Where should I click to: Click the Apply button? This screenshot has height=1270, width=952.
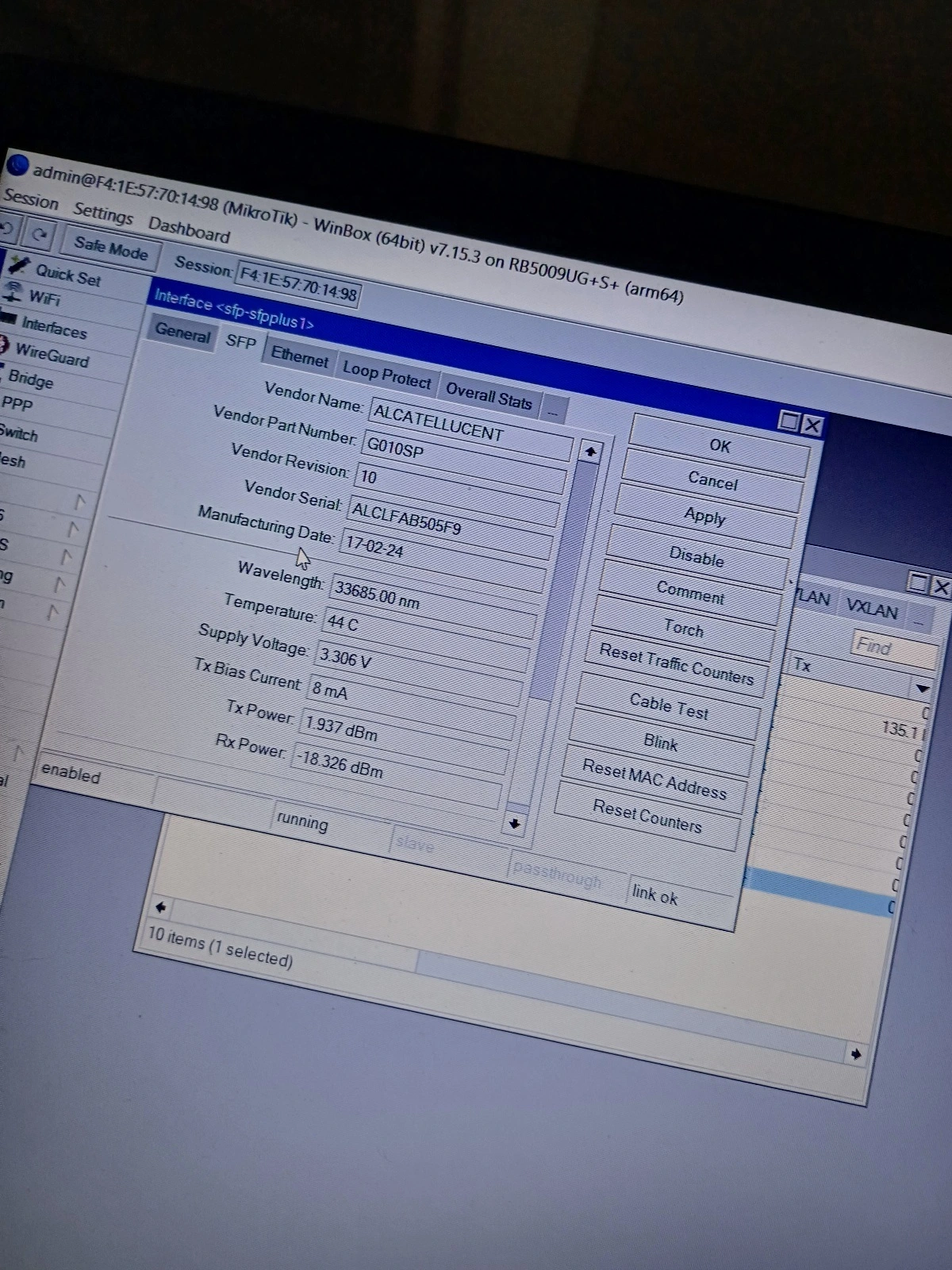[x=704, y=517]
